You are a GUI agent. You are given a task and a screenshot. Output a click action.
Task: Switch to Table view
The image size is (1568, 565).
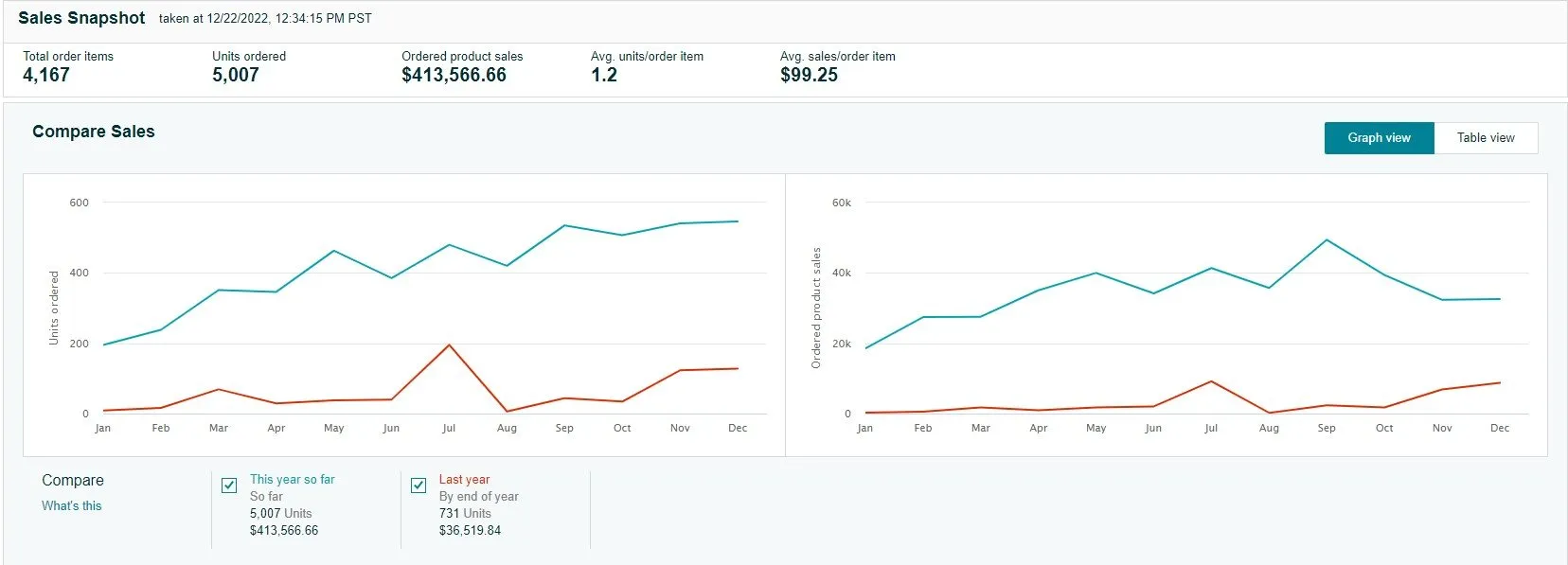click(x=1485, y=138)
